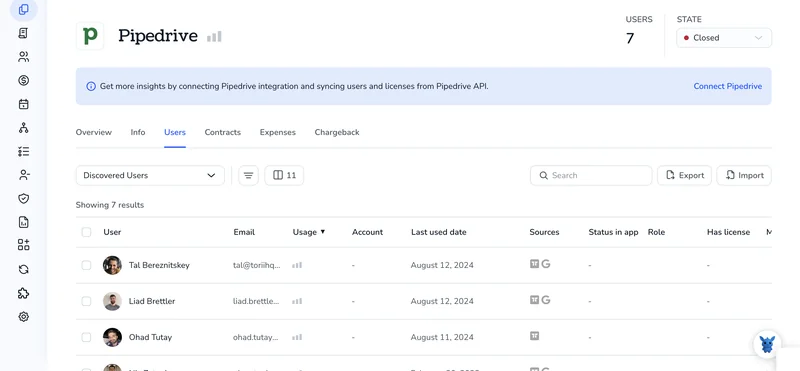Open the task list sidebar icon
This screenshot has height=371, width=800.
pos(23,152)
